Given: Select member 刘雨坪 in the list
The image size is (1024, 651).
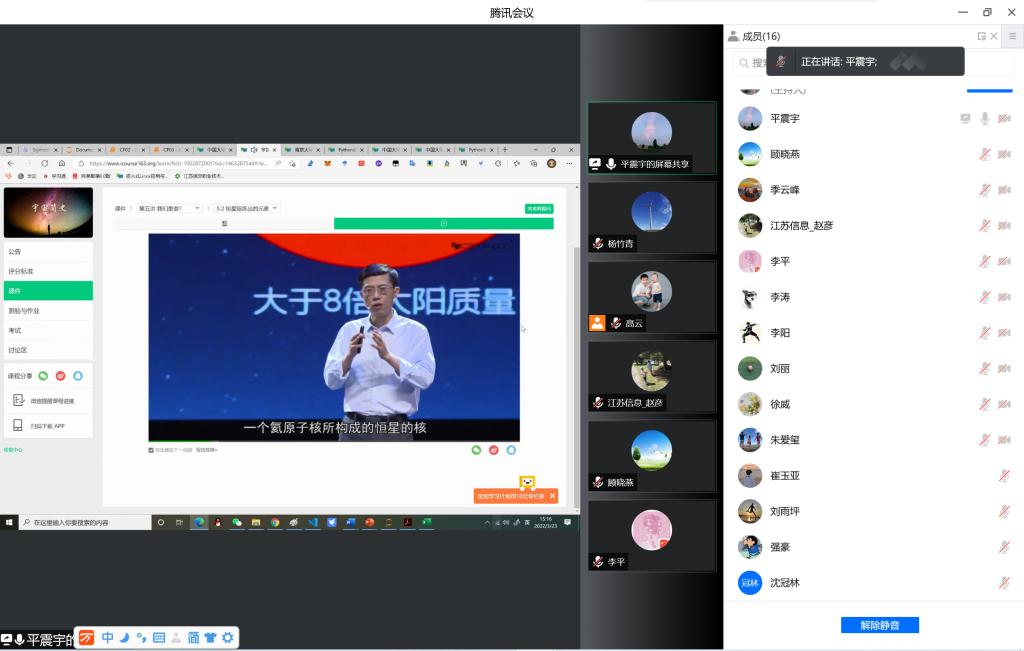Looking at the screenshot, I should point(874,511).
